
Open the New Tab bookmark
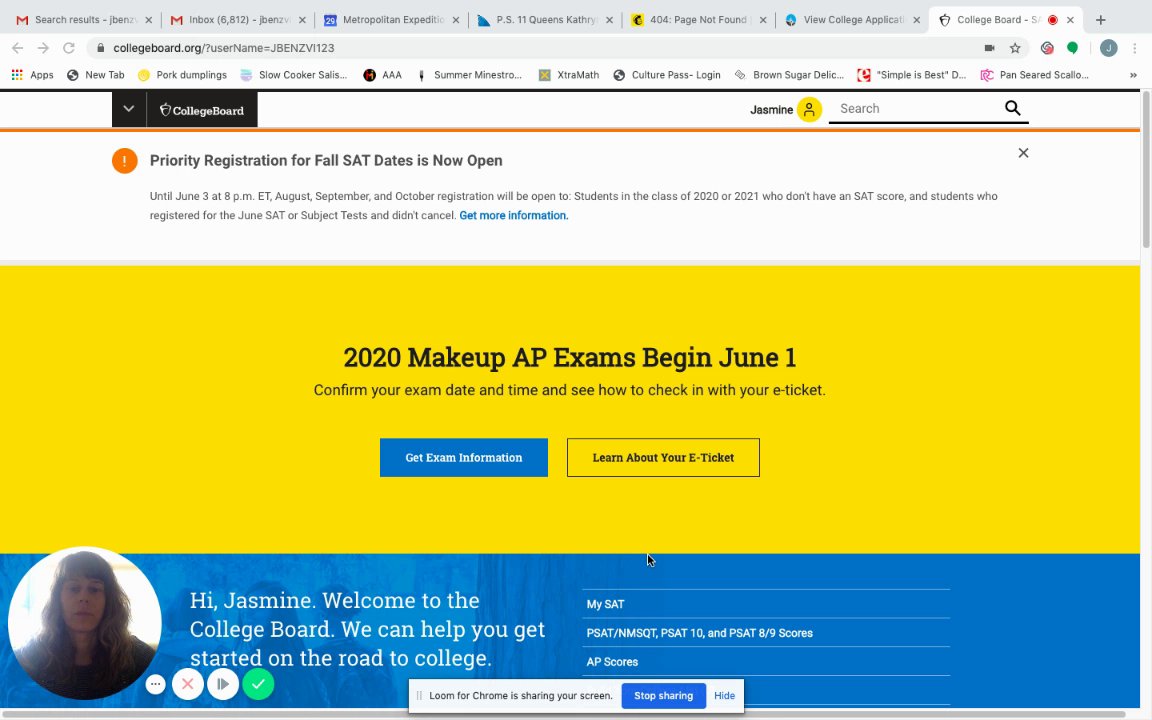pyautogui.click(x=96, y=75)
